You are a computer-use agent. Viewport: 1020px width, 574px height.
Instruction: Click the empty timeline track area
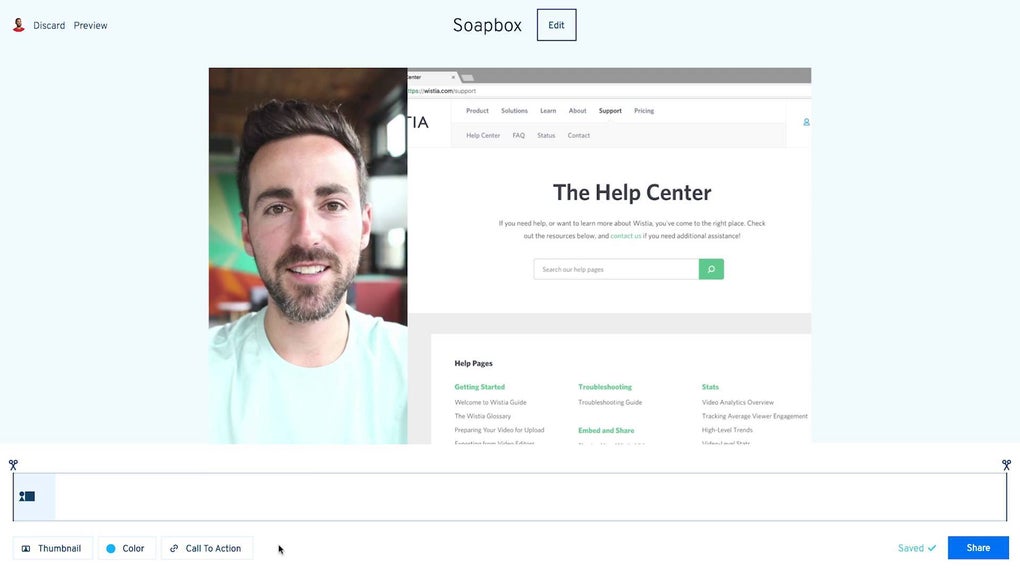coord(530,497)
